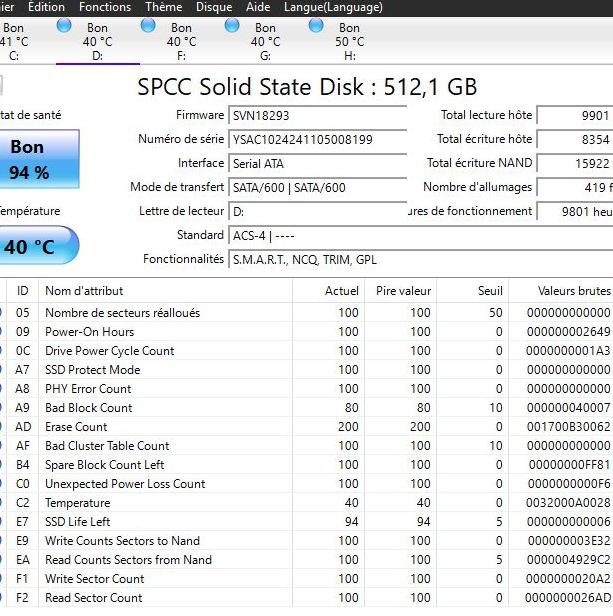Image resolution: width=613 pixels, height=616 pixels.
Task: Click the ID column header
Action: (22, 291)
